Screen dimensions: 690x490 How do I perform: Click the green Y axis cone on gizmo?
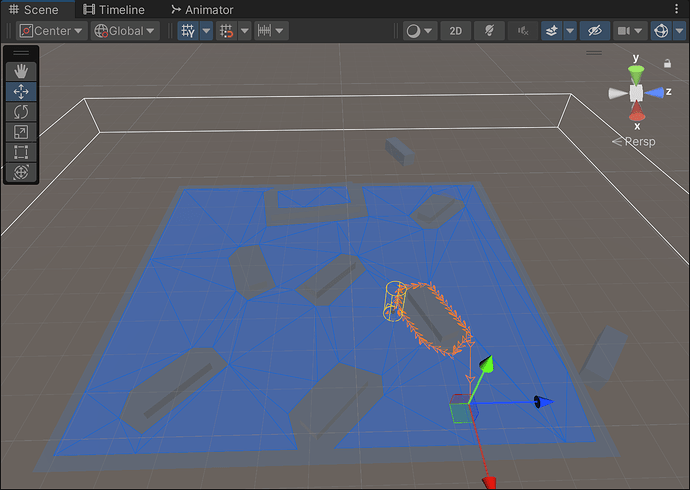pyautogui.click(x=635, y=72)
